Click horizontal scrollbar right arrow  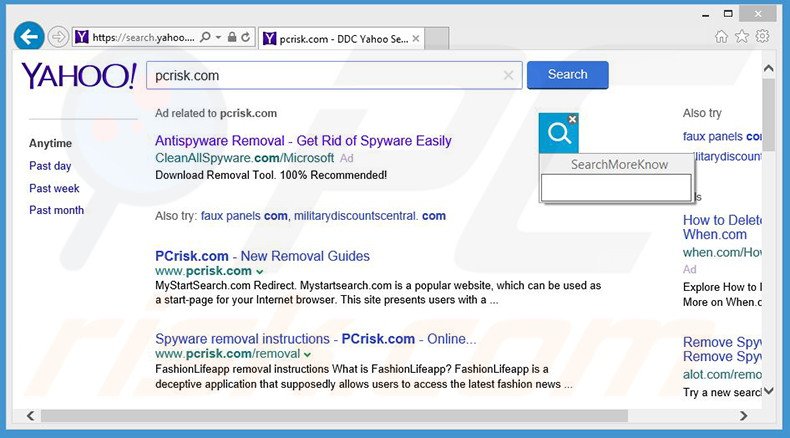(x=744, y=415)
